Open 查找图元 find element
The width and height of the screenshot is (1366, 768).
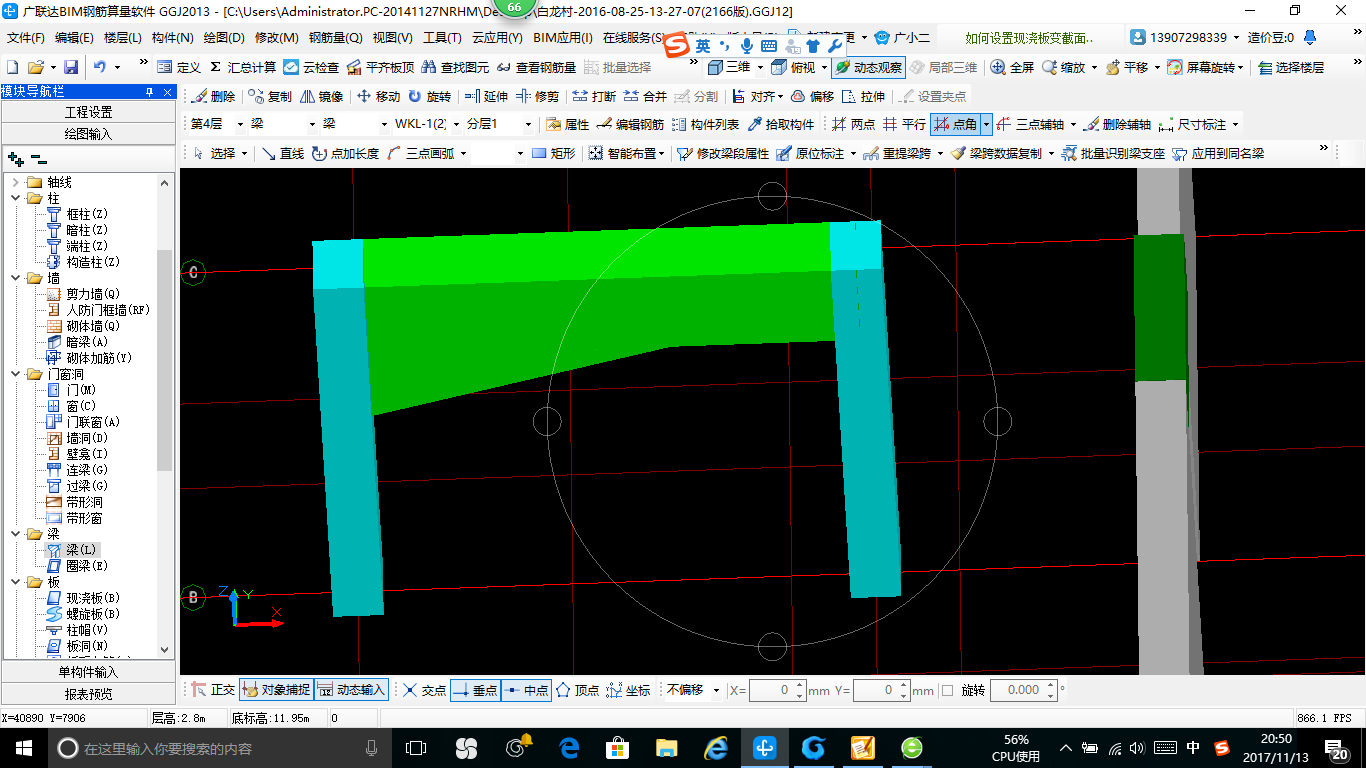tap(455, 67)
